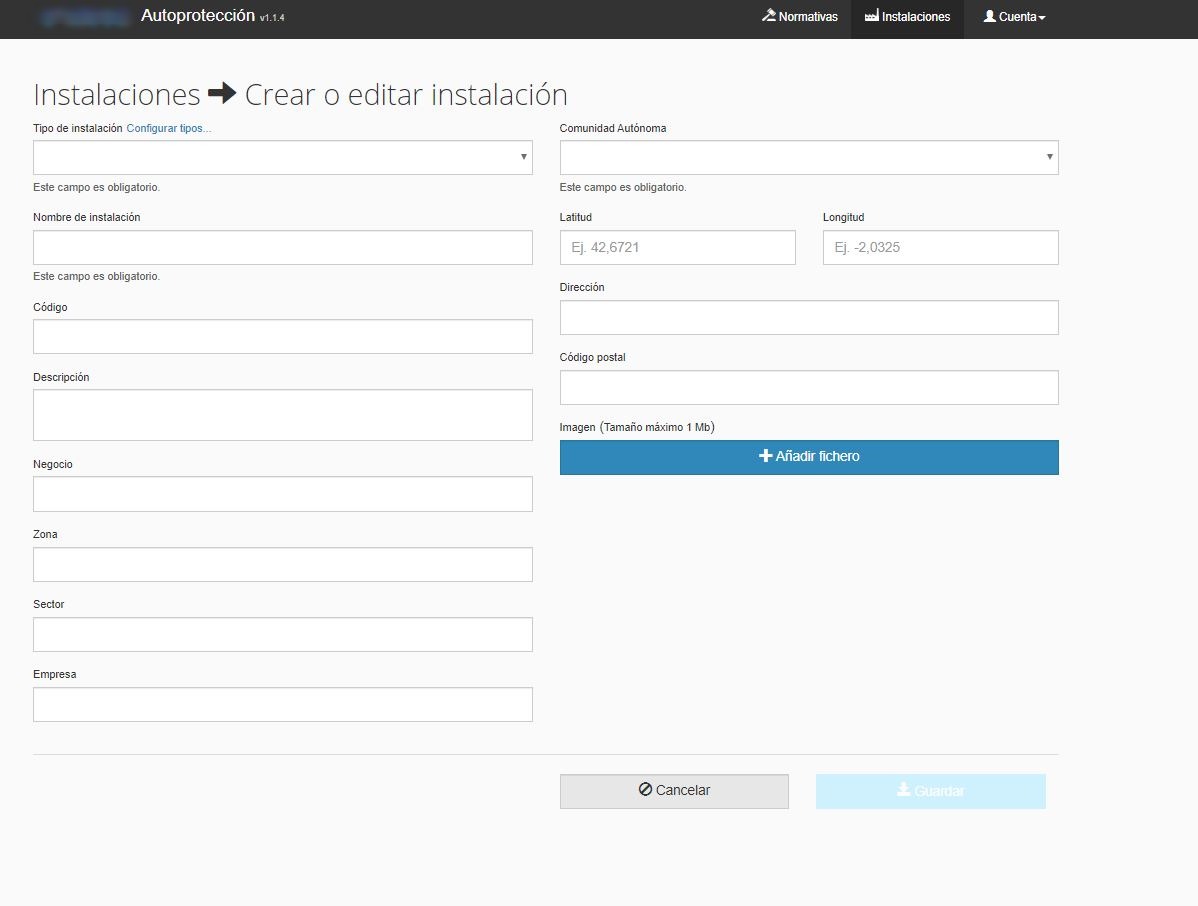Select the Instalaciones menu item
Viewport: 1198px width, 906px height.
[x=915, y=17]
